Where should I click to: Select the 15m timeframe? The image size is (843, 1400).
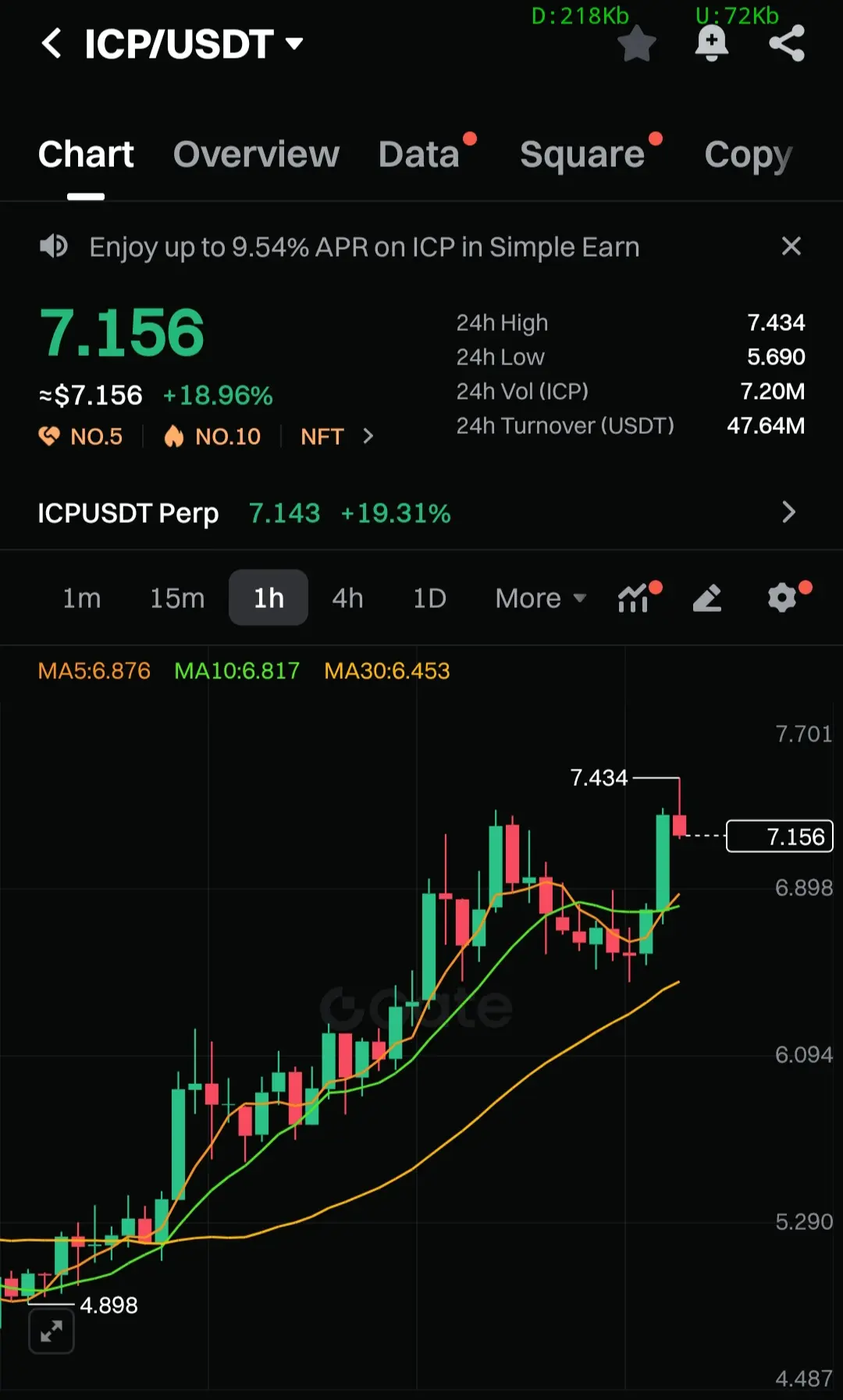point(177,599)
